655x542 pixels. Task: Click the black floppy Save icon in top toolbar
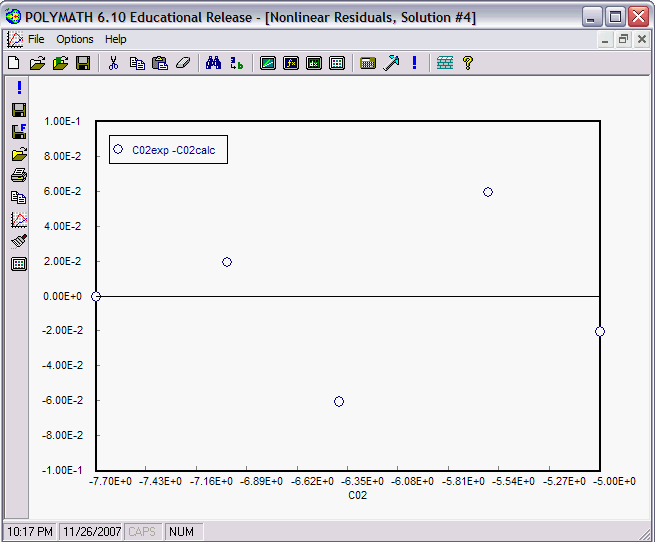click(83, 63)
